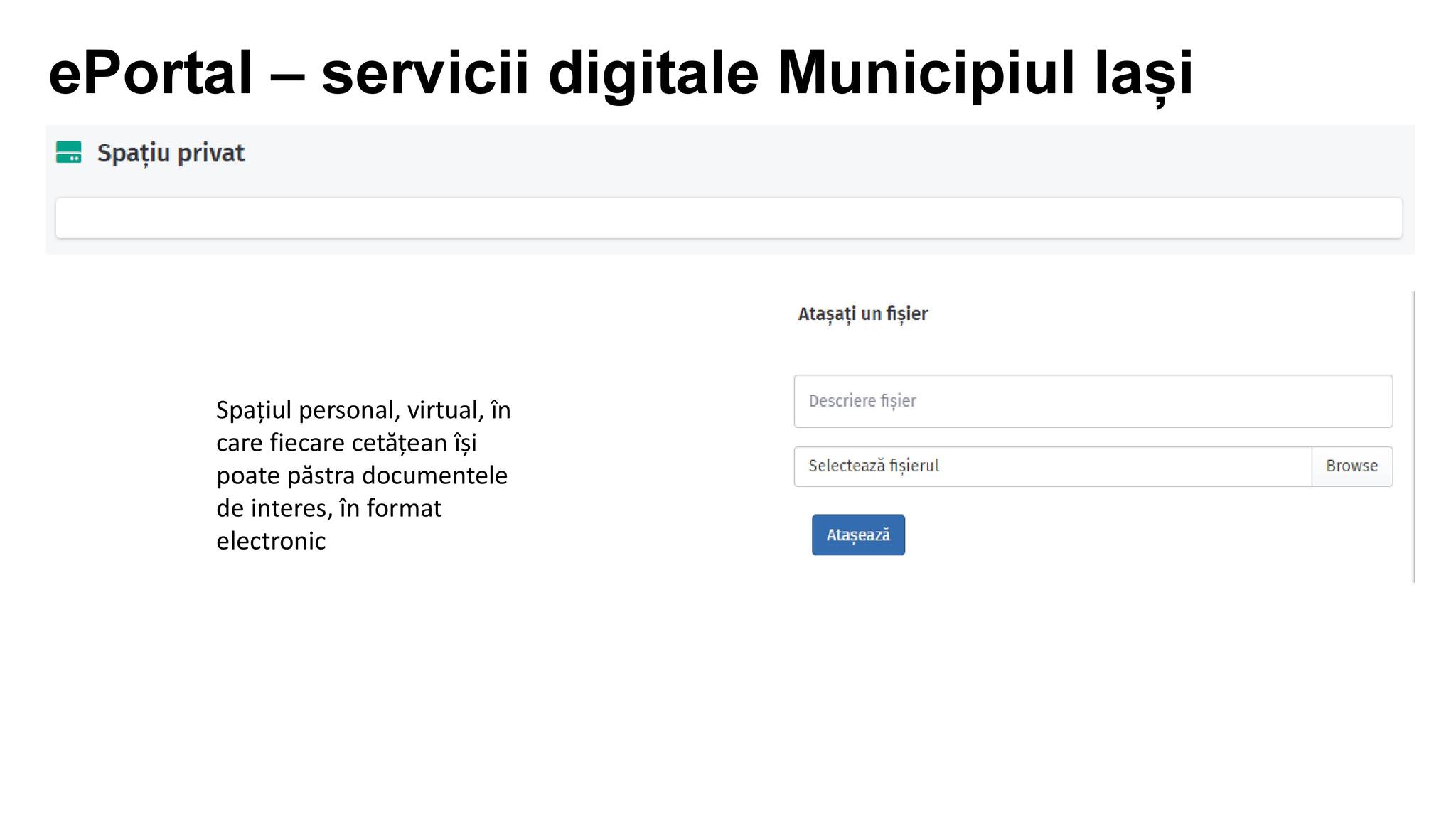Image resolution: width=1456 pixels, height=819 pixels.
Task: Click the Spațiu privat heading text
Action: click(x=171, y=153)
